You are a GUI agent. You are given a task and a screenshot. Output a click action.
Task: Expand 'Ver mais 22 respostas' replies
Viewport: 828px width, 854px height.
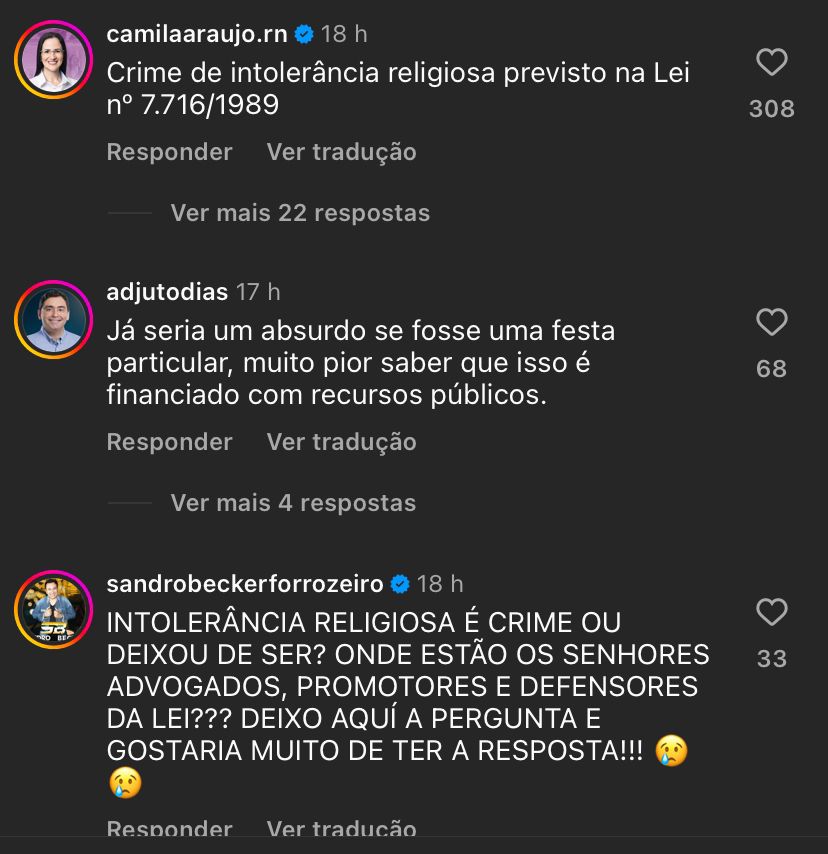(x=300, y=213)
